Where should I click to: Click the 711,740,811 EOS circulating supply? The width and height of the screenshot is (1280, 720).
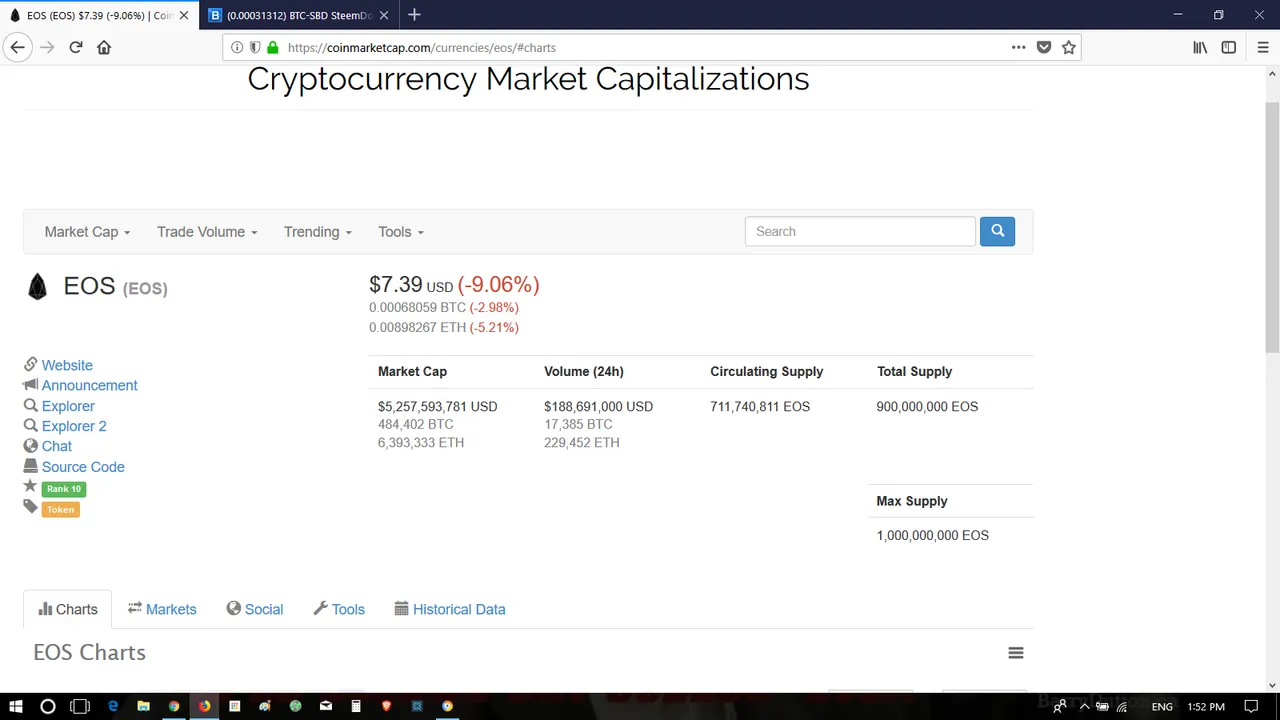pyautogui.click(x=760, y=406)
